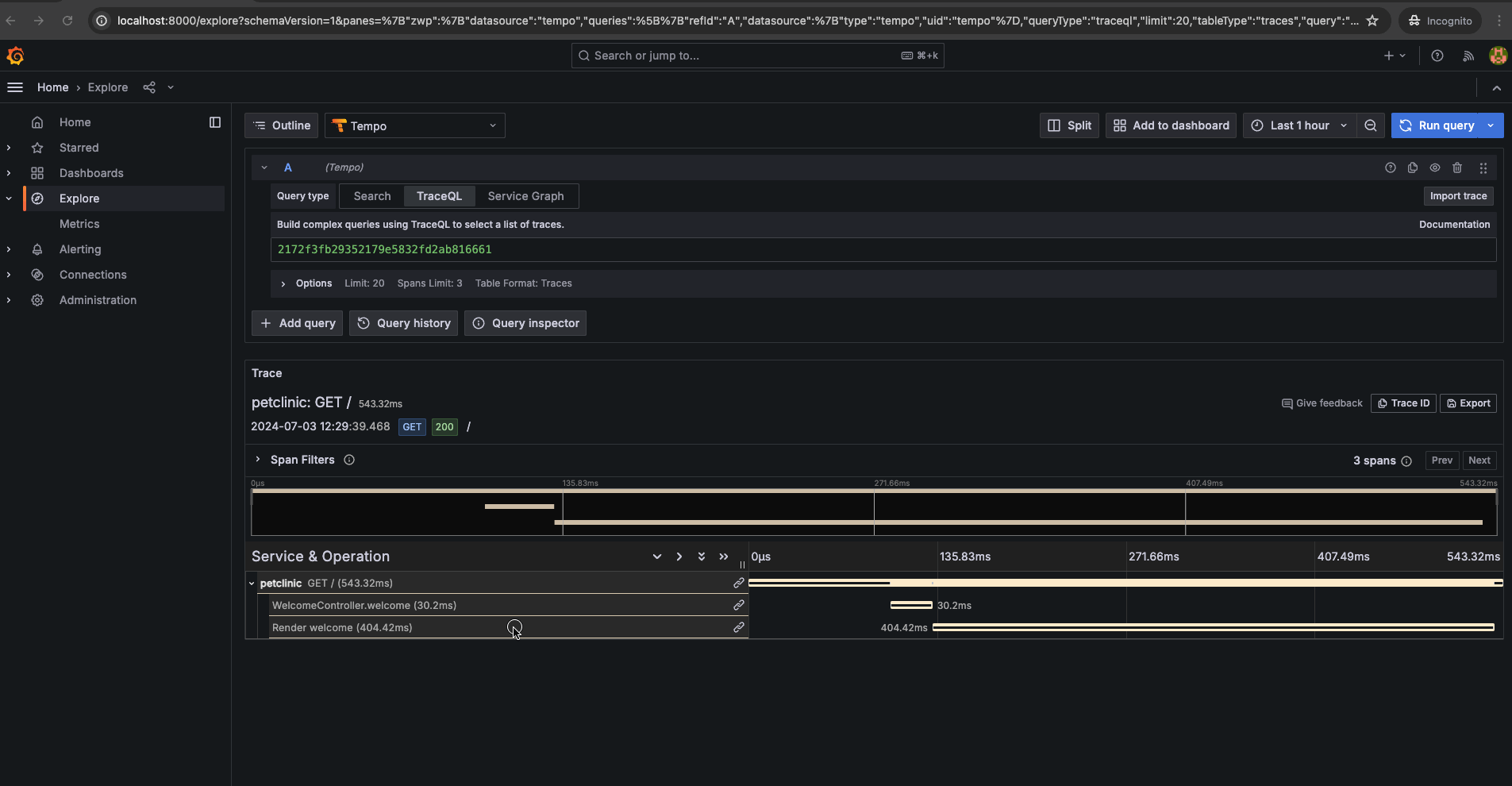The width and height of the screenshot is (1512, 786).
Task: Click link icon on Render welcome span
Action: pyautogui.click(x=738, y=627)
